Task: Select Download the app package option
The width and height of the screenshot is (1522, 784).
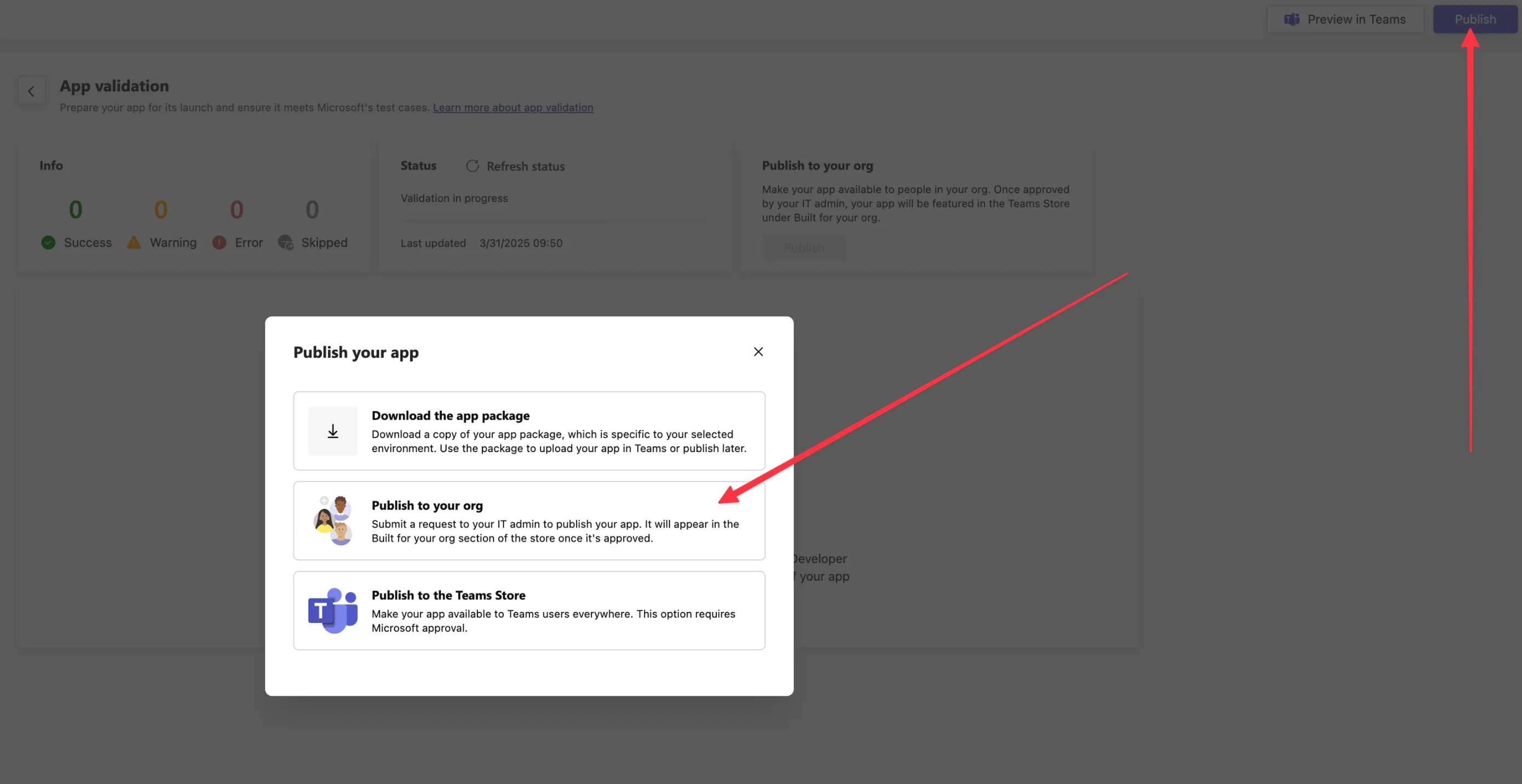Action: point(529,431)
